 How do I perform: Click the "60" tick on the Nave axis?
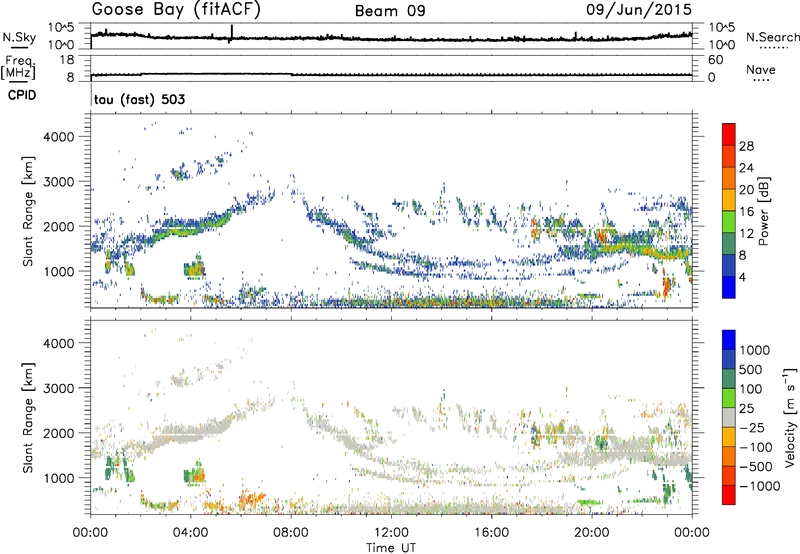[x=716, y=60]
